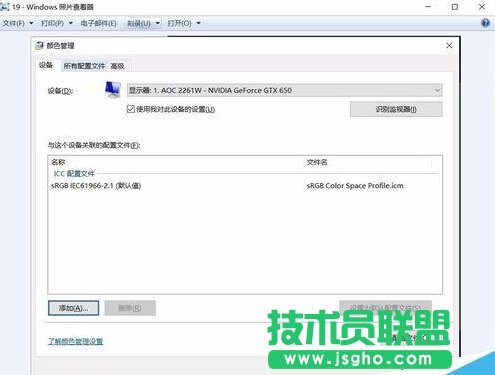Switch to the All Profiles (所有配置文件) tab
Screen dimensions: 495x375
click(x=84, y=66)
